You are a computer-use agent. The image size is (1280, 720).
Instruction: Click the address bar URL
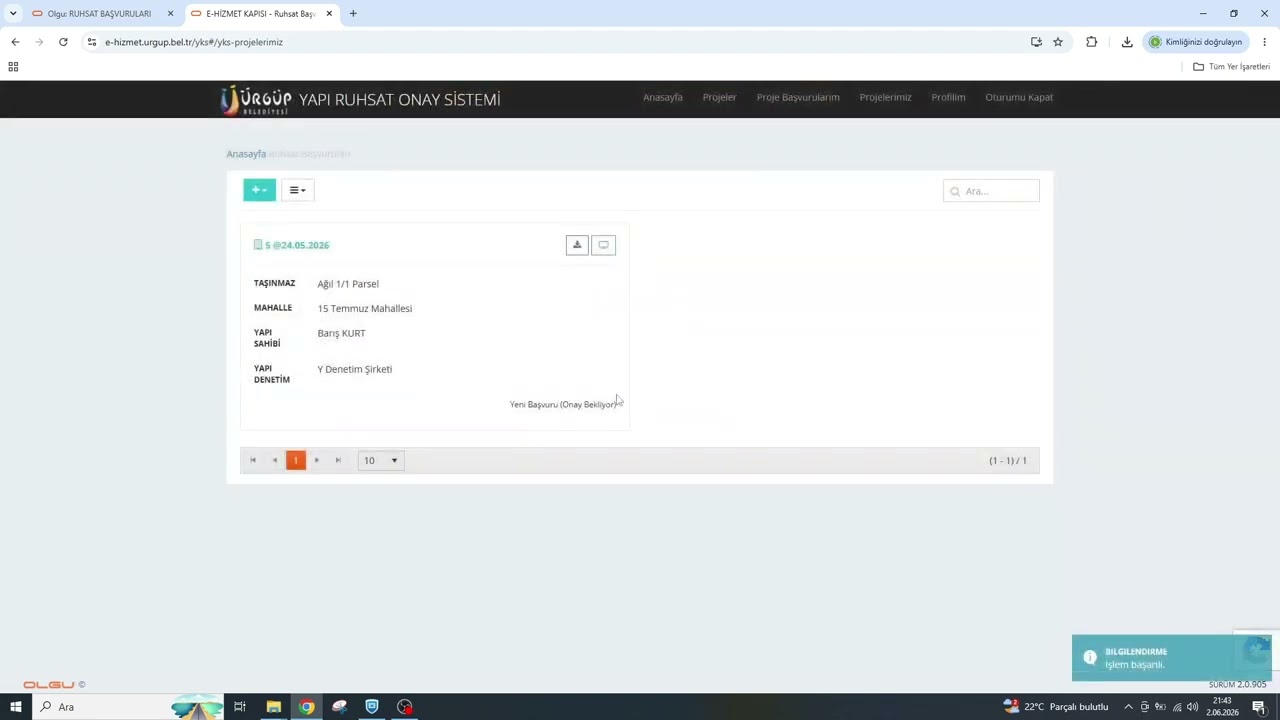pyautogui.click(x=194, y=42)
